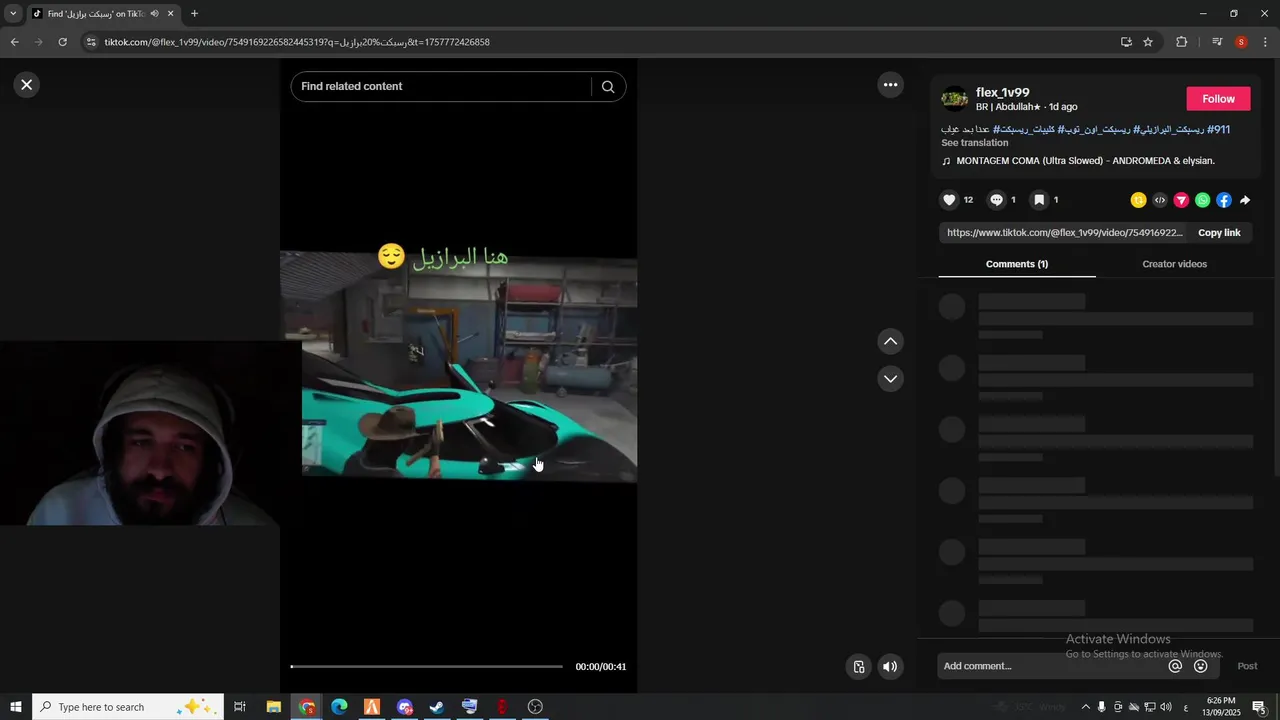Like the video with the heart icon

[x=949, y=200]
